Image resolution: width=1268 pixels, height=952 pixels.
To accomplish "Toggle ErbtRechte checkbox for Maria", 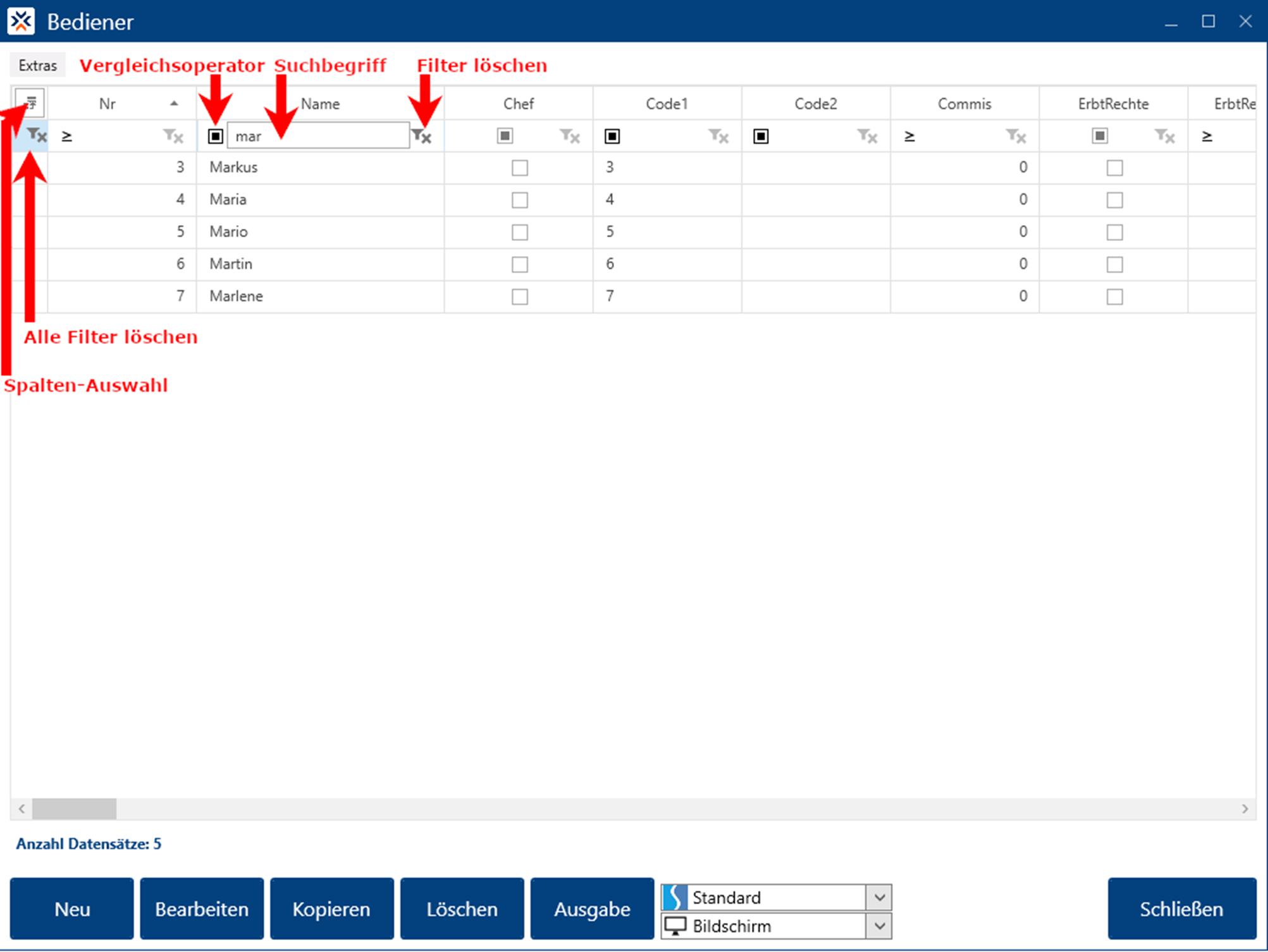I will pyautogui.click(x=1114, y=200).
